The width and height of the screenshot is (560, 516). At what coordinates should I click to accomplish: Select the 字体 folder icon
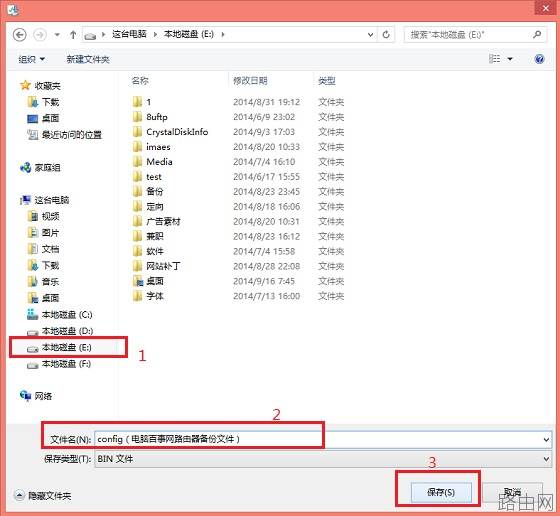tap(138, 296)
